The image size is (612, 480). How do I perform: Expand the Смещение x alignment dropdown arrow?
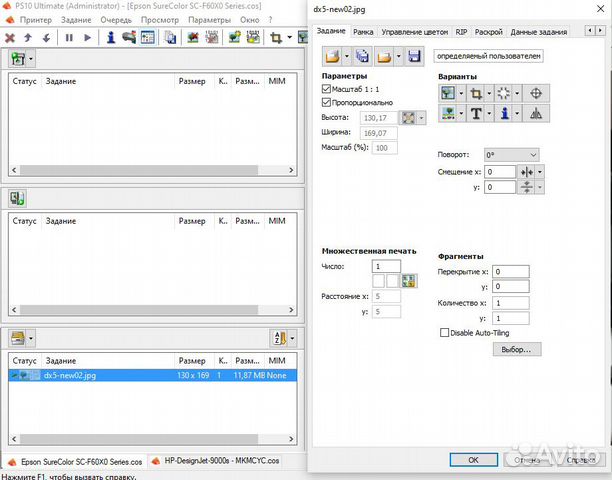[x=541, y=172]
